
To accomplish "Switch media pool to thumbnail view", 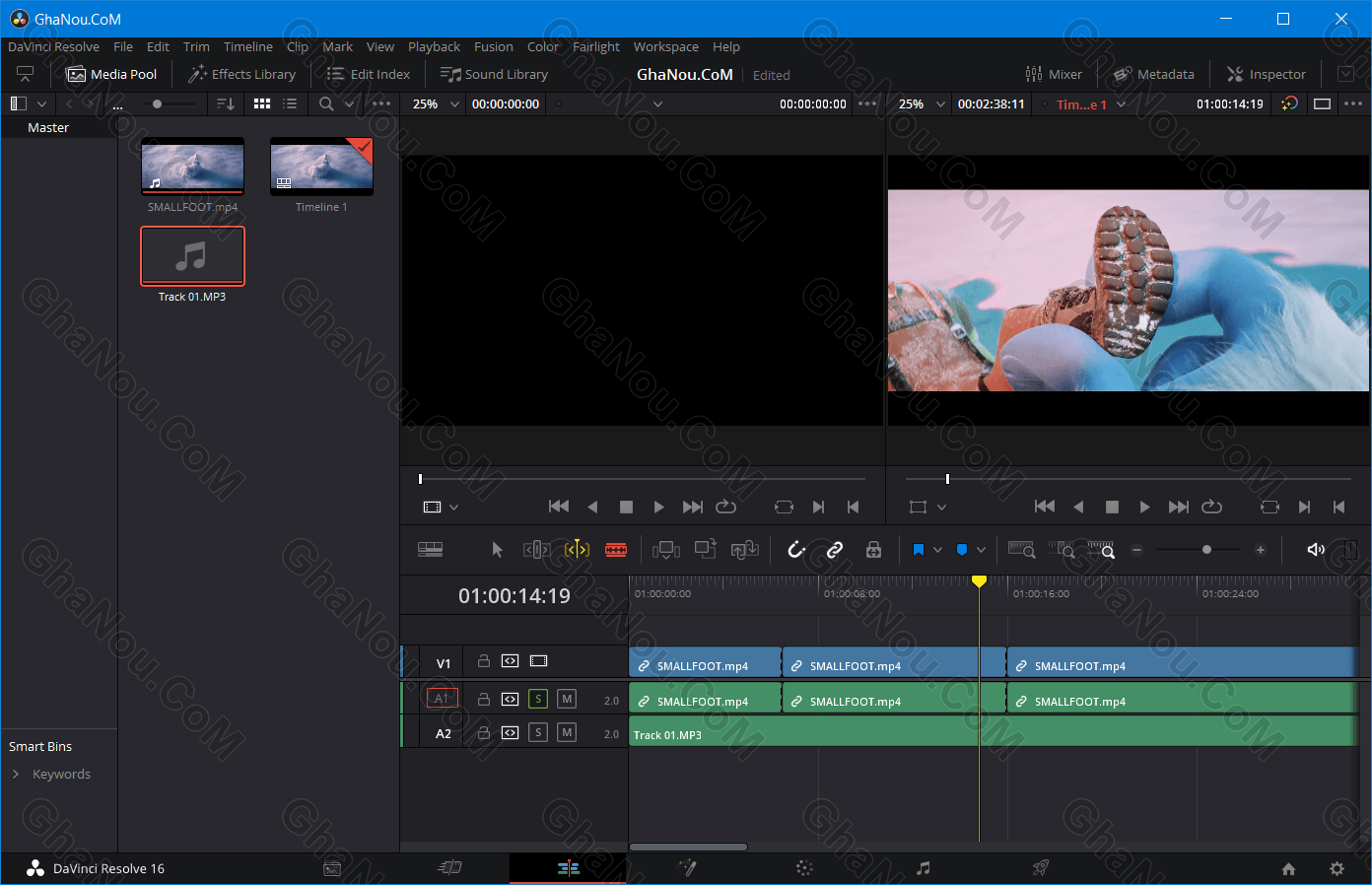I will point(262,103).
